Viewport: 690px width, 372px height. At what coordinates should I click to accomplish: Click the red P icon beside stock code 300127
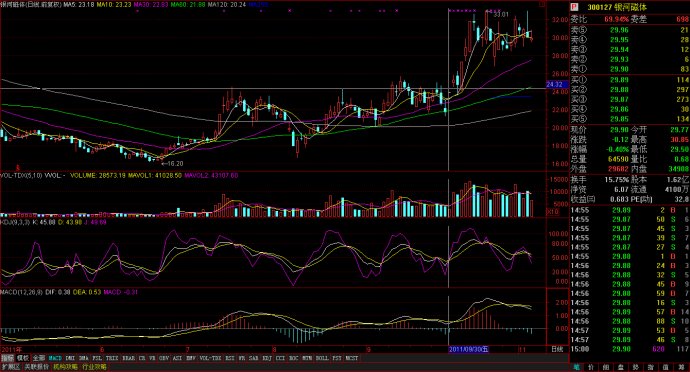(574, 7)
